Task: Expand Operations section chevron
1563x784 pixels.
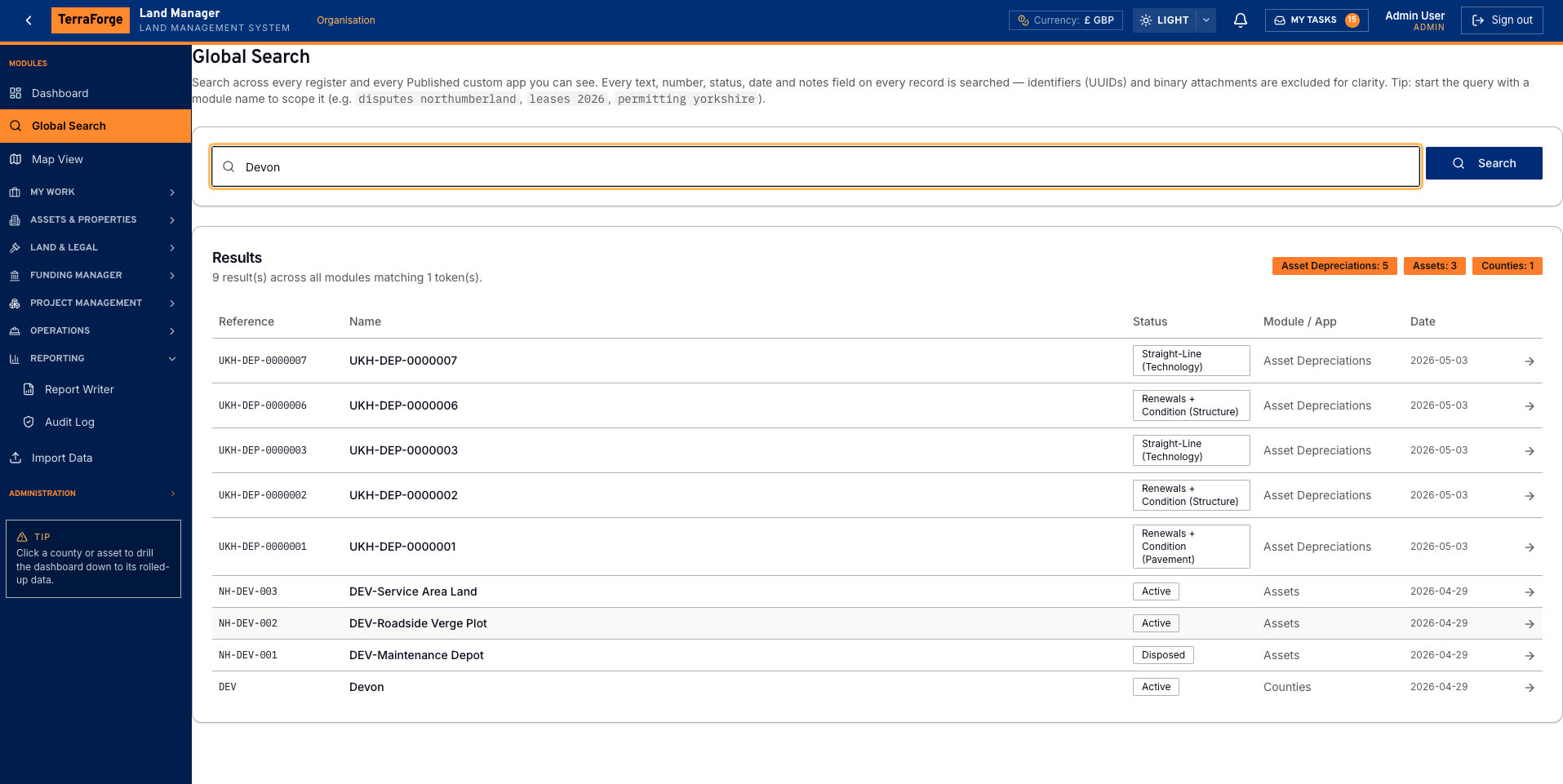Action: click(x=172, y=330)
